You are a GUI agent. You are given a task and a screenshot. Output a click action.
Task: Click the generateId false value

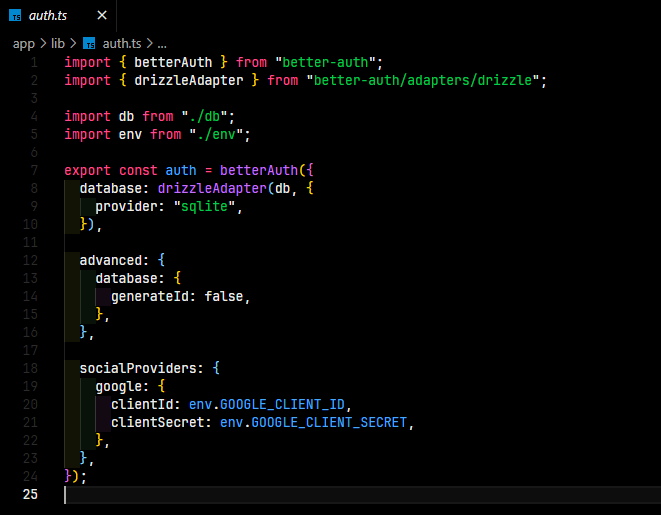click(x=224, y=296)
